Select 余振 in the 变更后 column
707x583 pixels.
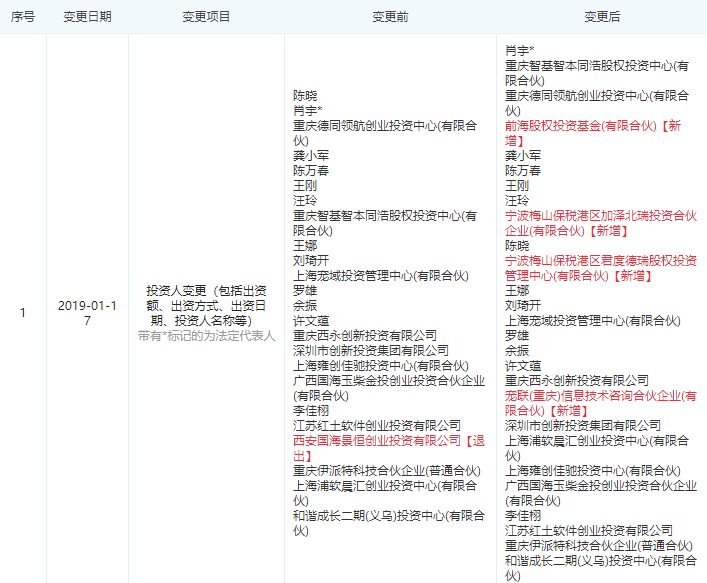tap(517, 350)
